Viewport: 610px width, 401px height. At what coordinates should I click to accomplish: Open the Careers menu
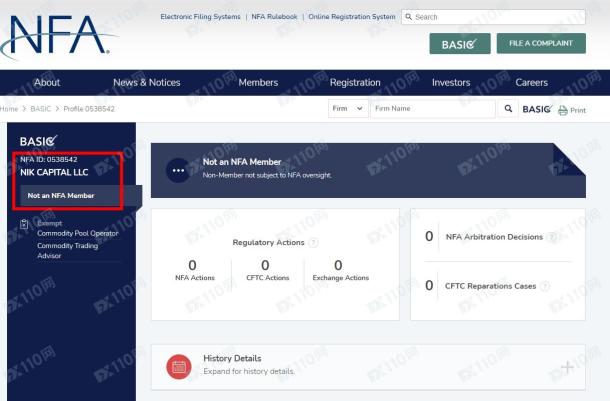531,82
